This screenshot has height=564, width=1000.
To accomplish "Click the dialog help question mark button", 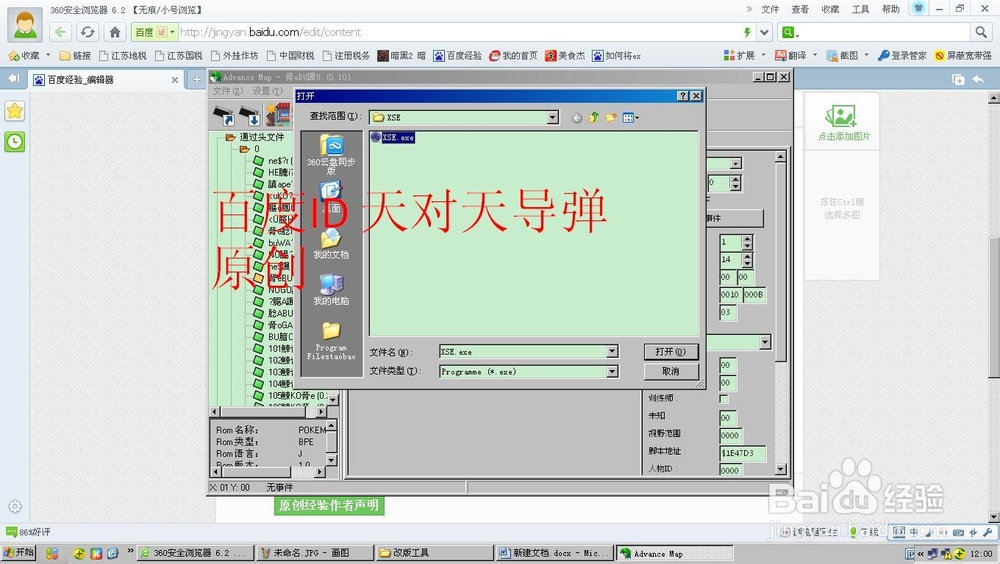I will click(683, 96).
